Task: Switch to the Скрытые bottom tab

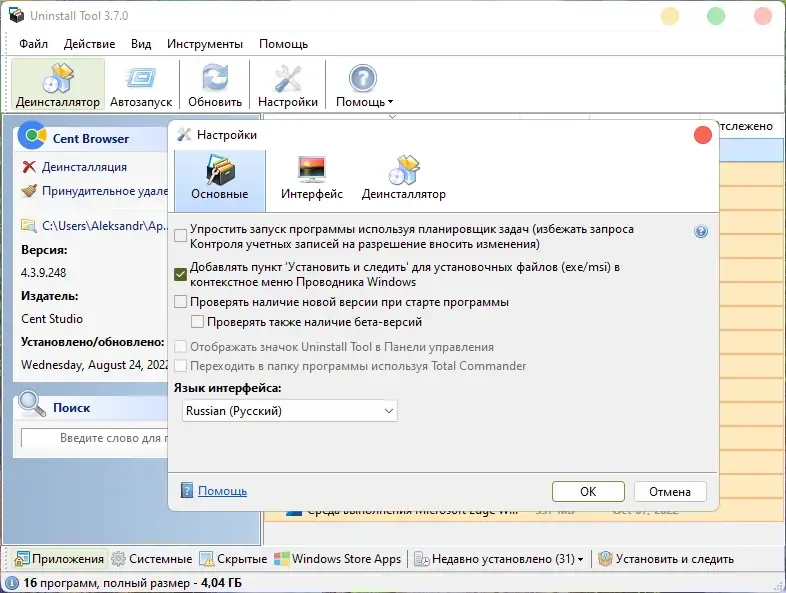Action: (234, 559)
